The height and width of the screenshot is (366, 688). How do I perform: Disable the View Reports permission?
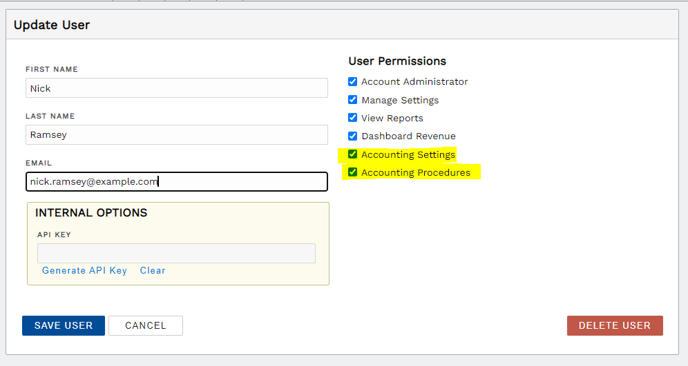coord(352,118)
